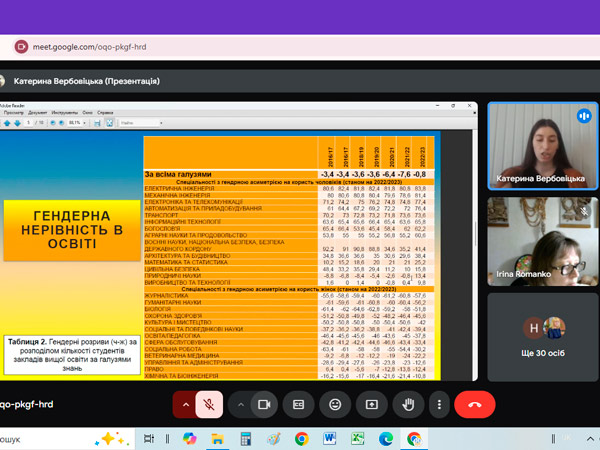Viewport: 600px width, 450px height.
Task: Expand audio settings arrow beside microphone
Action: [x=184, y=404]
